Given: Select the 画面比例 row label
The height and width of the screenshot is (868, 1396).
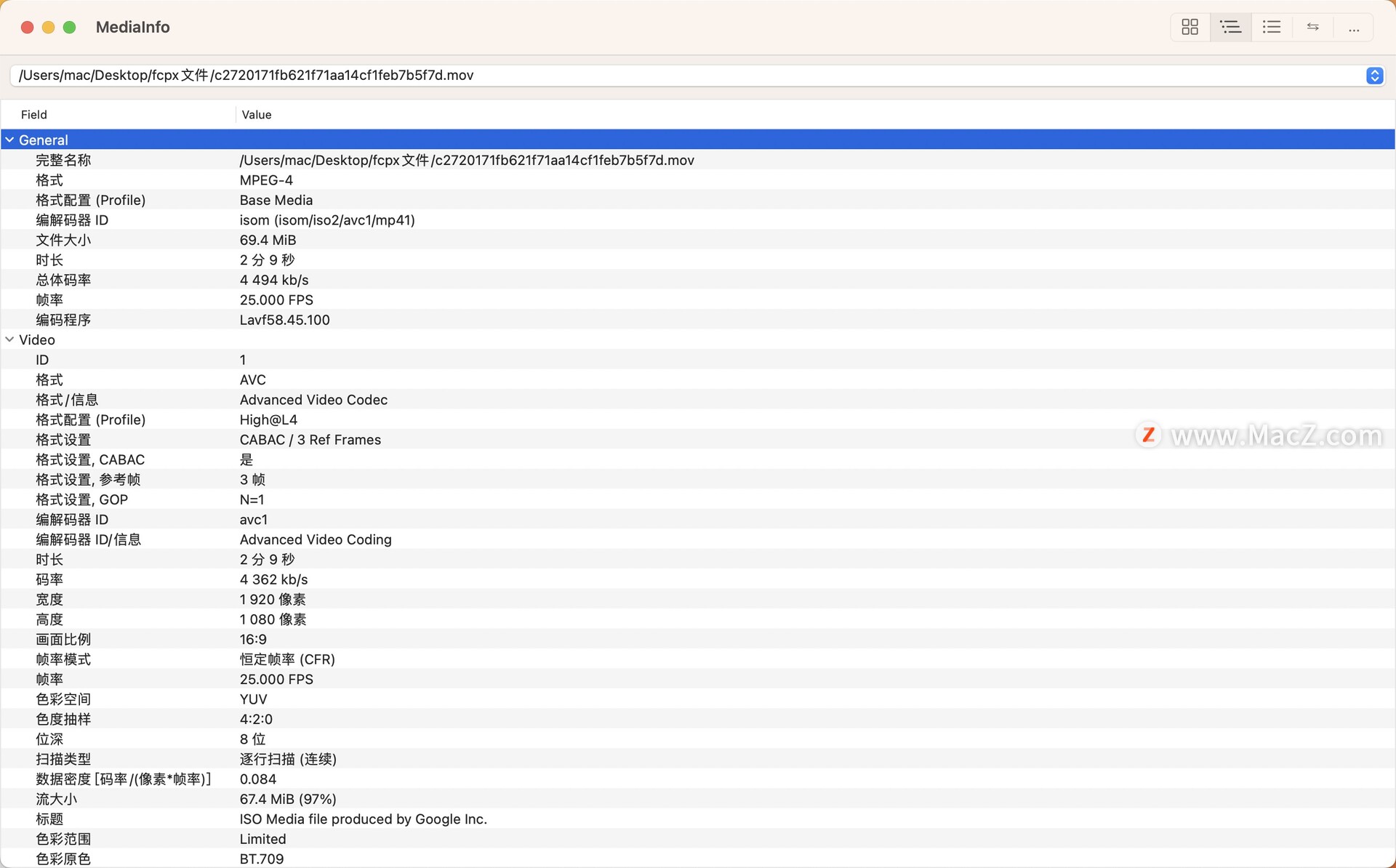Looking at the screenshot, I should (x=63, y=640).
